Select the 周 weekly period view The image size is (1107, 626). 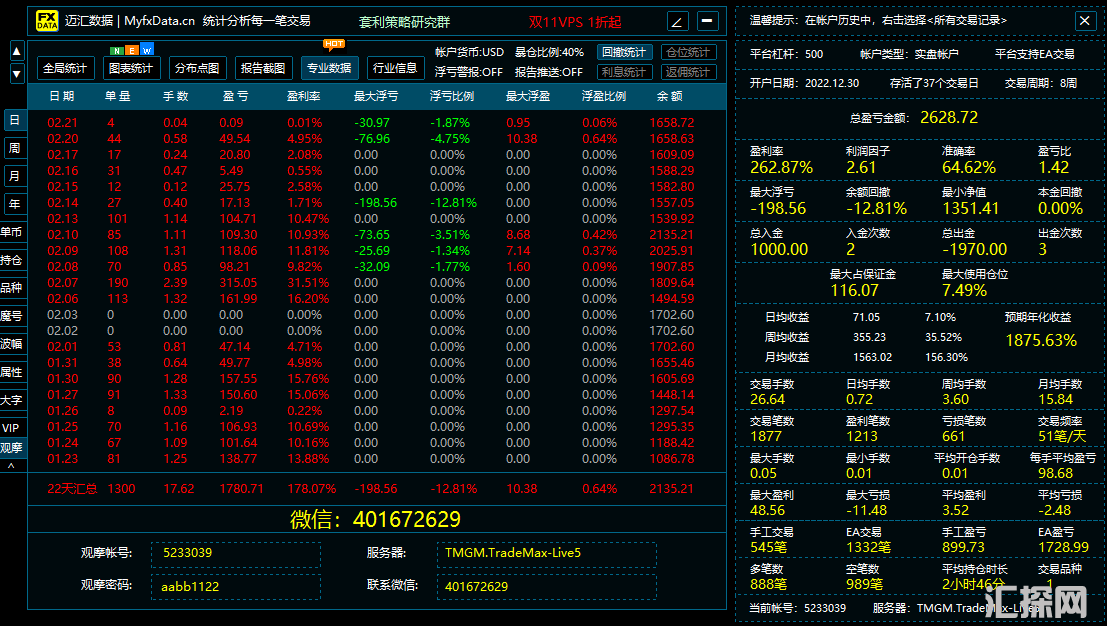tap(14, 148)
